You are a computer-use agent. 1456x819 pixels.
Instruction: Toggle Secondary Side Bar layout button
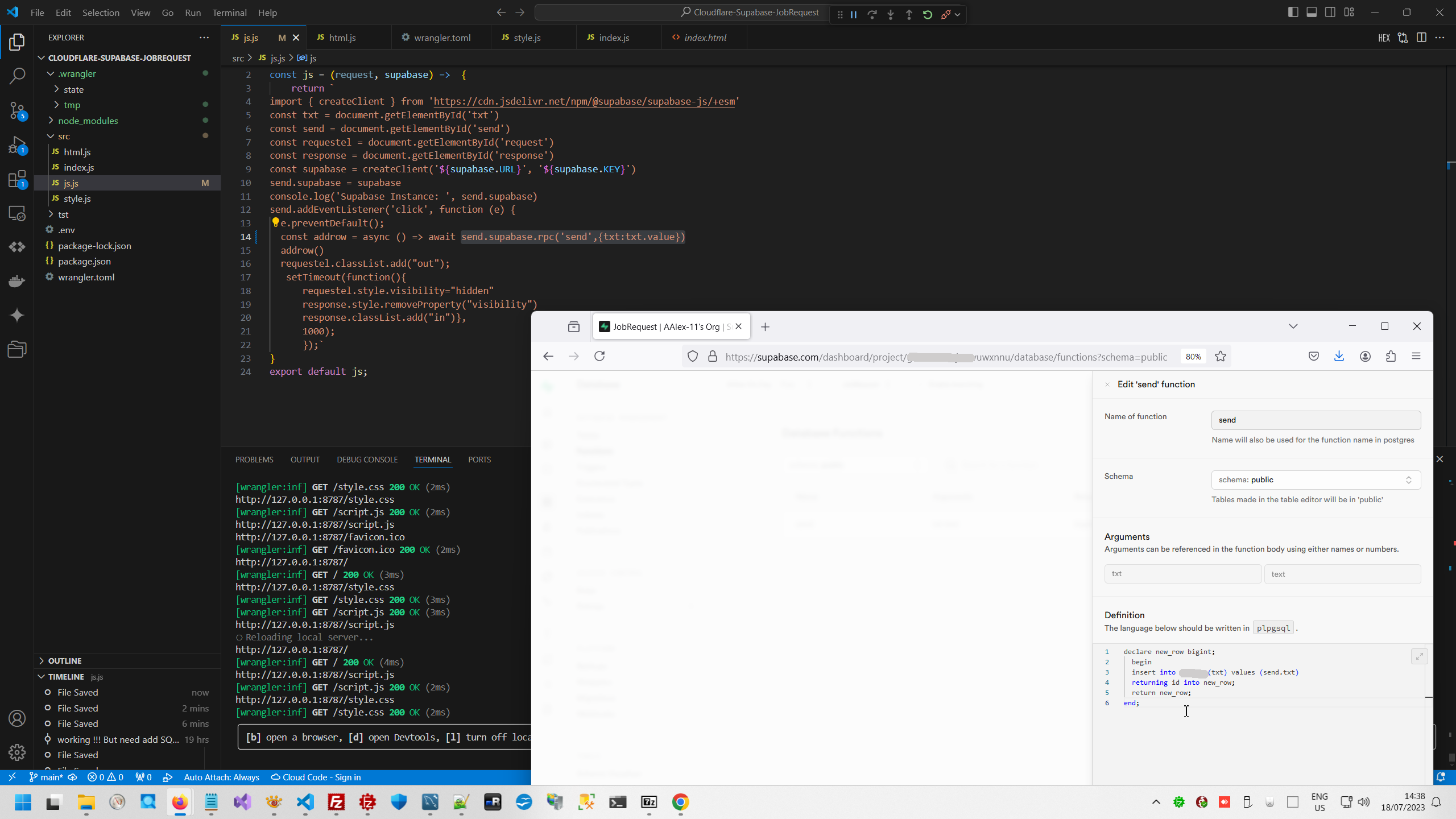[x=1330, y=12]
